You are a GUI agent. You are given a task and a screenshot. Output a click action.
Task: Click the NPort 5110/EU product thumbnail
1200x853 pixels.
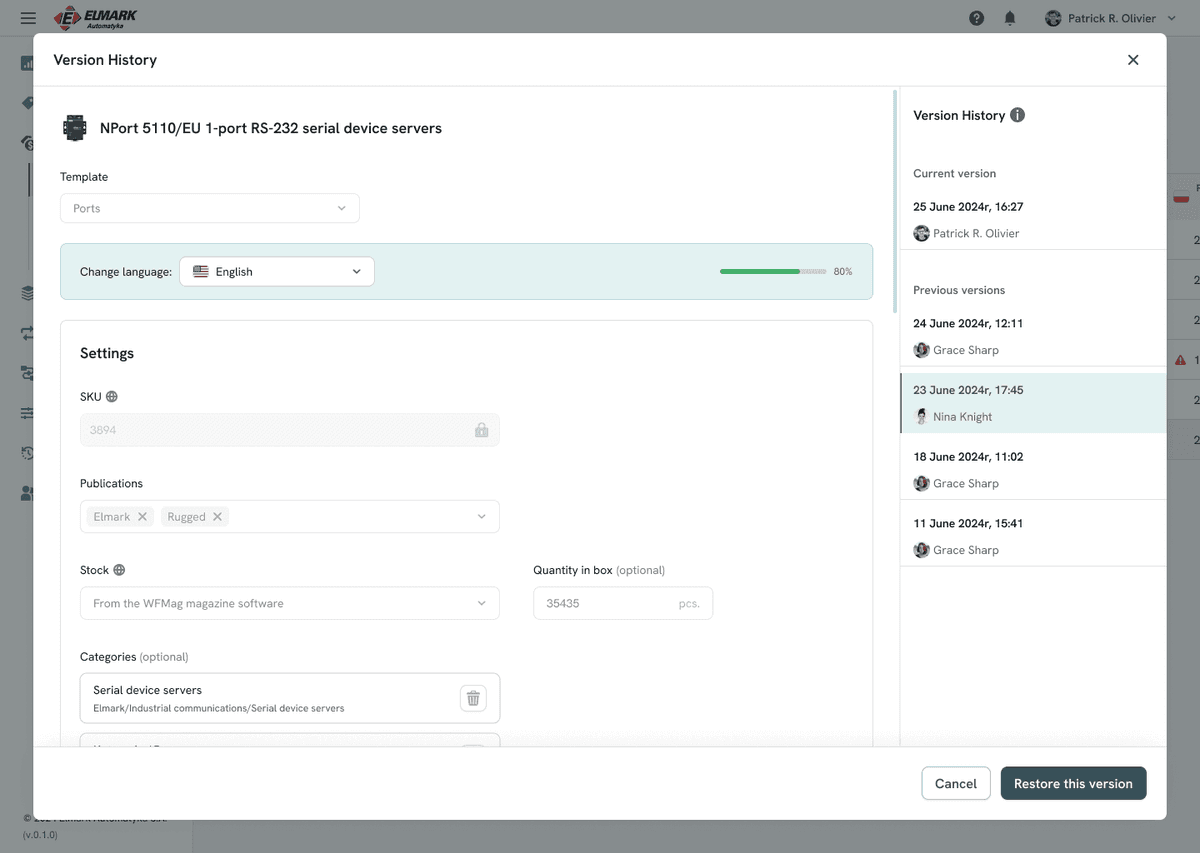point(74,128)
